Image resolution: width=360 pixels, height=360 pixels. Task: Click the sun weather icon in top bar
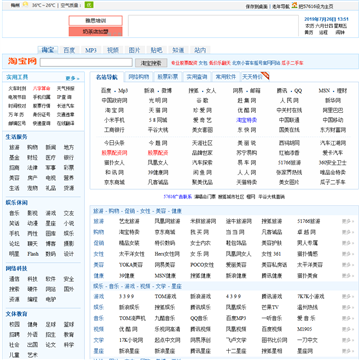[25, 5]
